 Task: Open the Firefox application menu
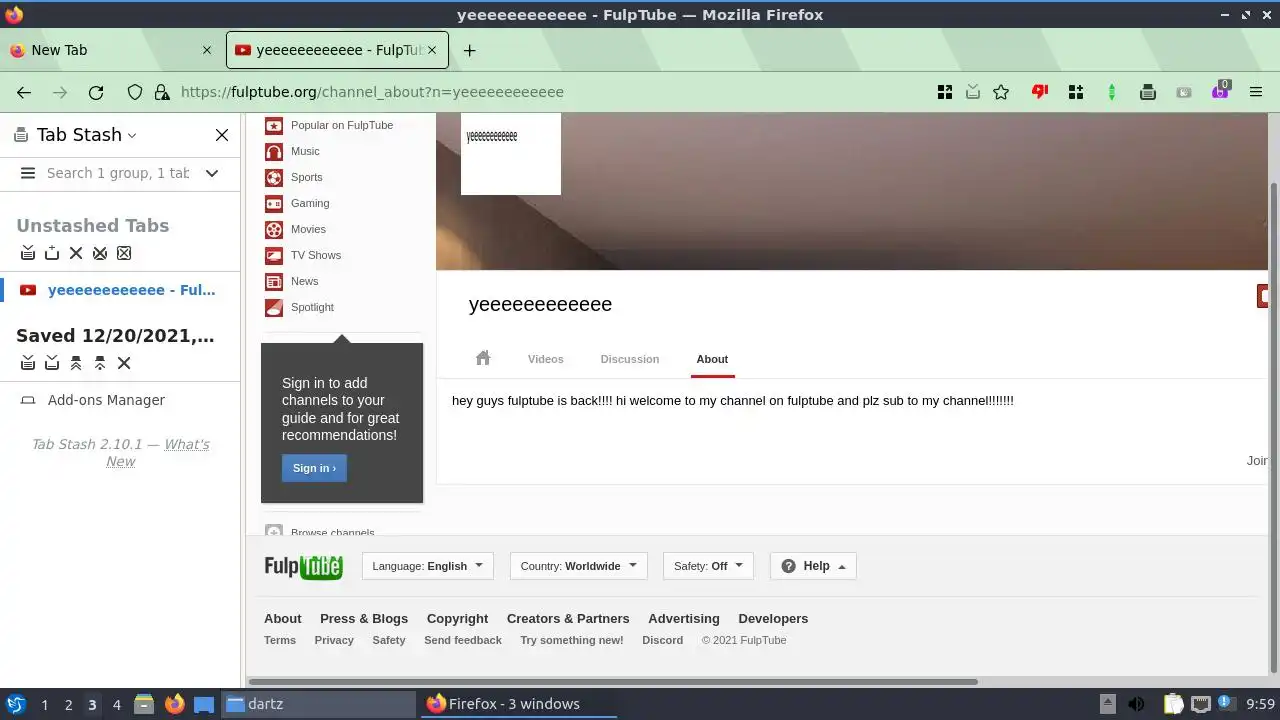click(1256, 92)
